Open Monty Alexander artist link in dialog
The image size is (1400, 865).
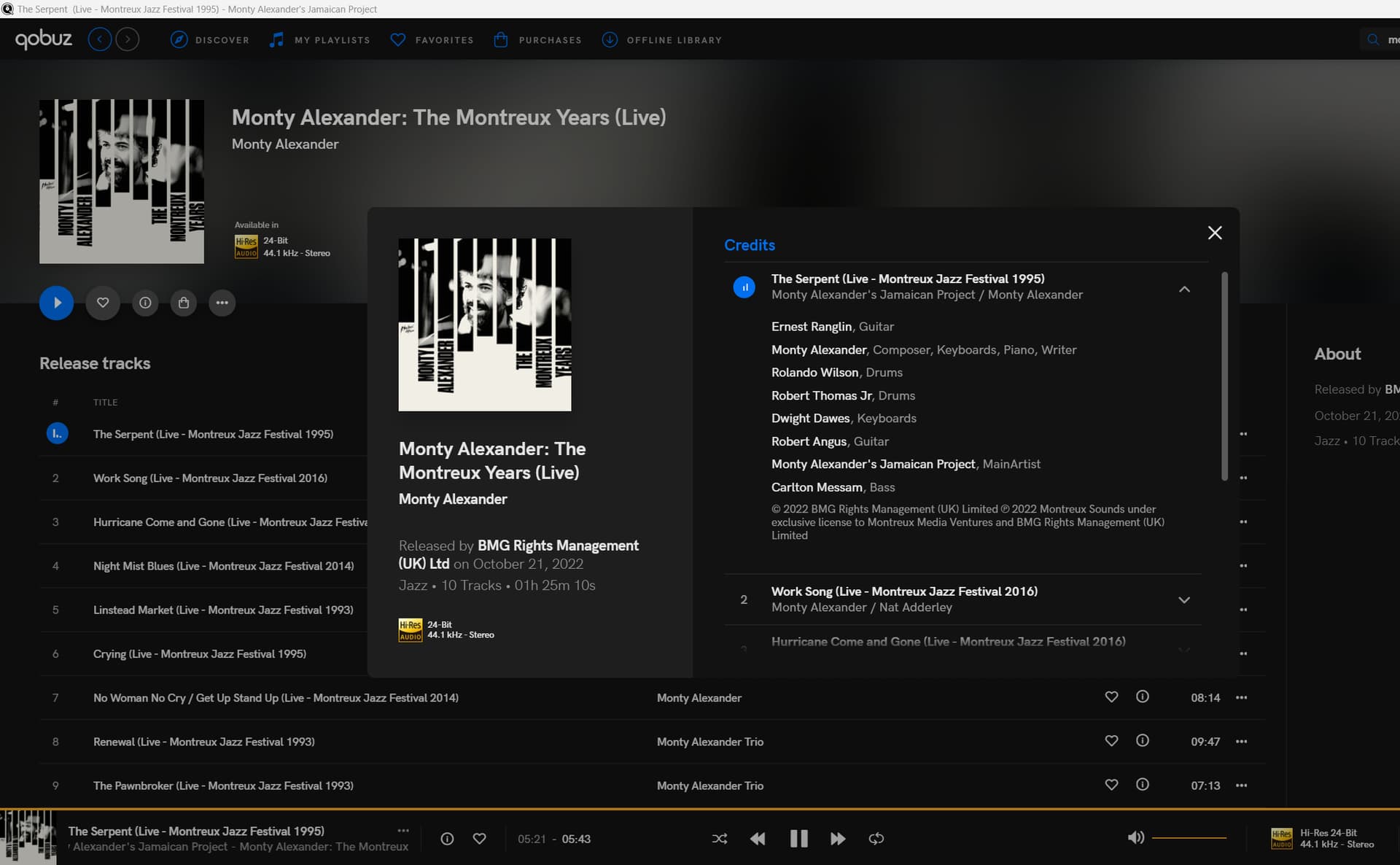pos(453,499)
